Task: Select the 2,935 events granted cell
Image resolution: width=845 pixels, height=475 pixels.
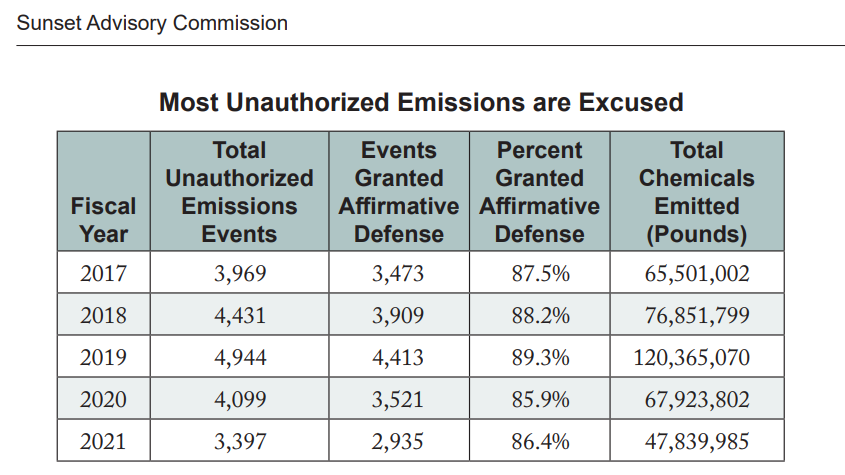Action: [398, 441]
